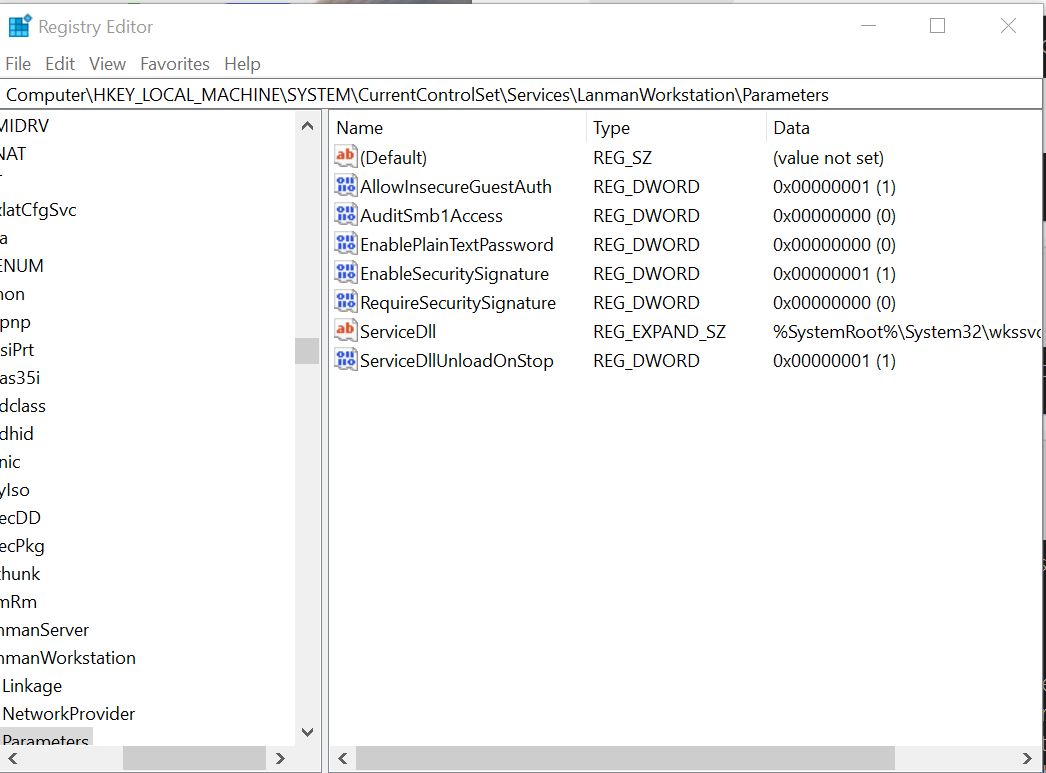Select the tree key ending in MIDRV

24,125
